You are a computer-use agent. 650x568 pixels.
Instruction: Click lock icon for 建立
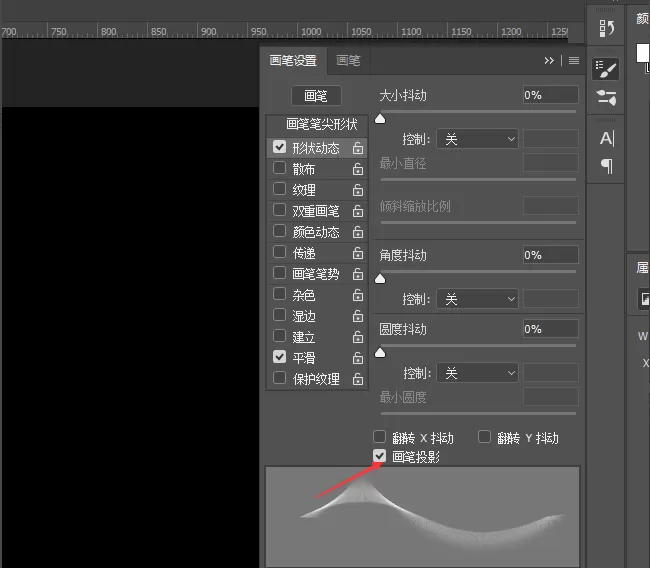click(x=358, y=337)
